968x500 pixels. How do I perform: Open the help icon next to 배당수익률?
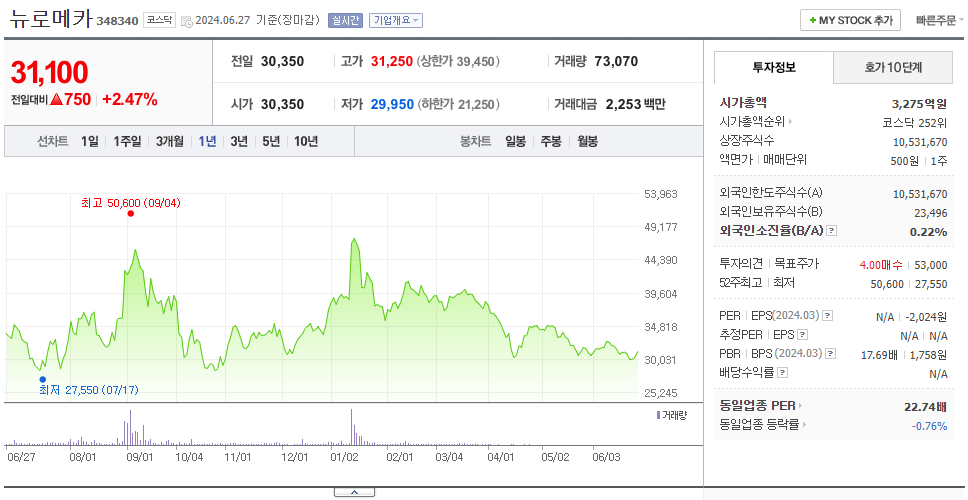coord(782,373)
